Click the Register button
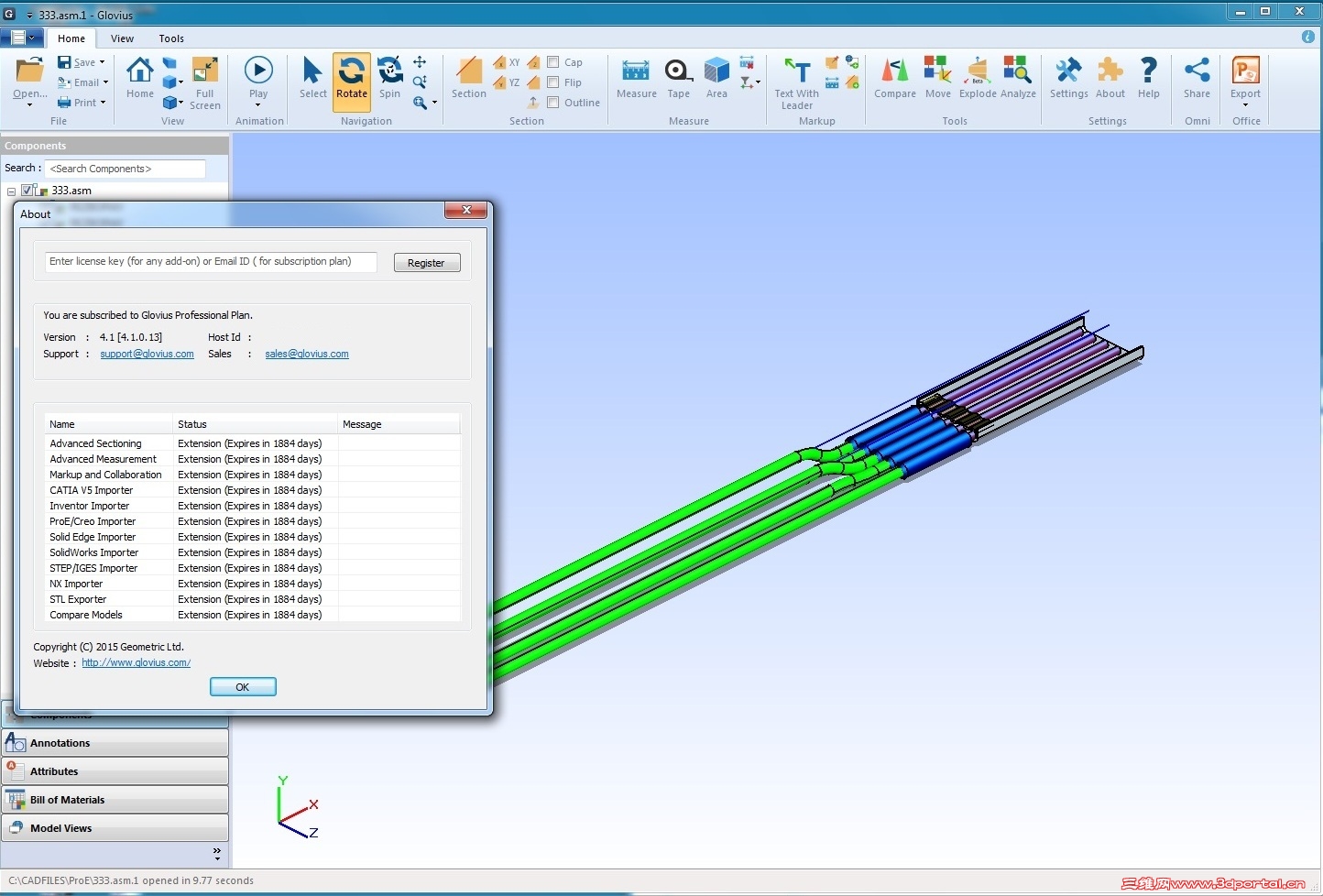1323x896 pixels. pos(427,263)
